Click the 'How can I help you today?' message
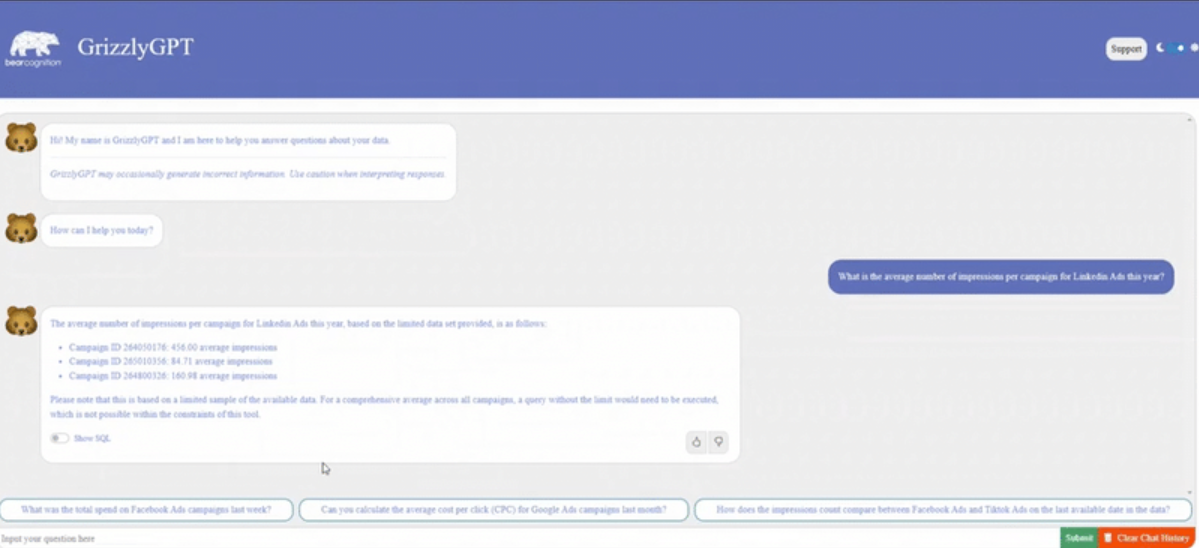This screenshot has height=548, width=1199. pos(102,230)
